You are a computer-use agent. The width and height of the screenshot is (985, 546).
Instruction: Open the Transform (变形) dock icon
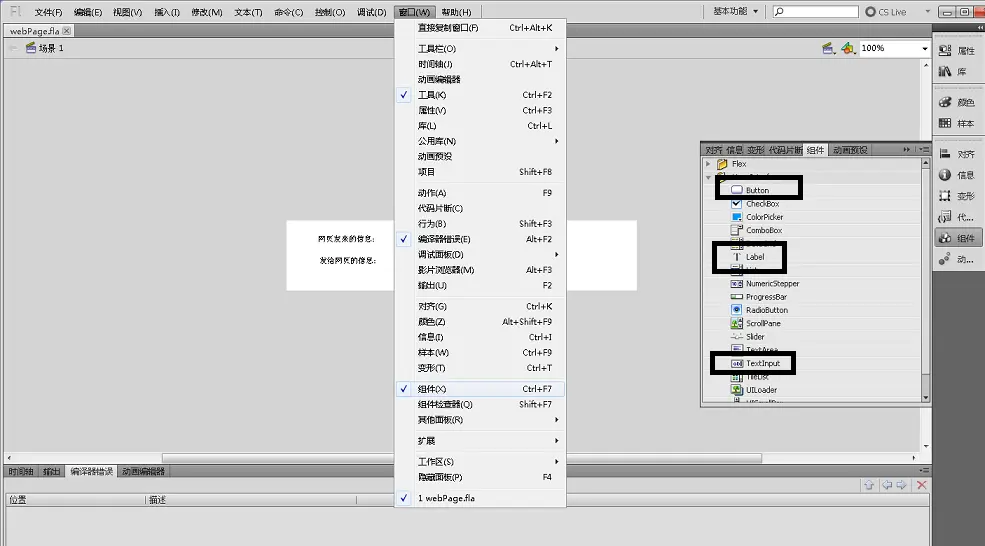click(945, 196)
